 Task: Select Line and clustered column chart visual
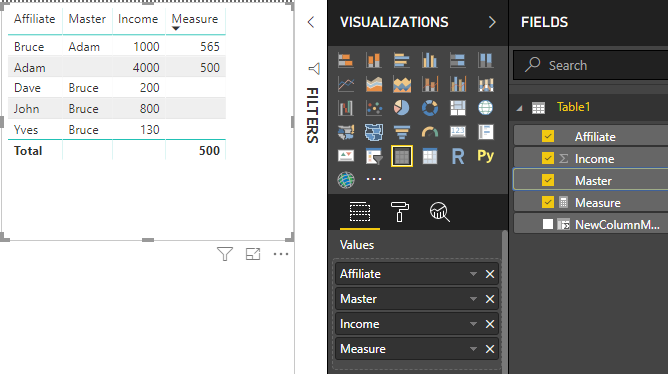coord(458,84)
